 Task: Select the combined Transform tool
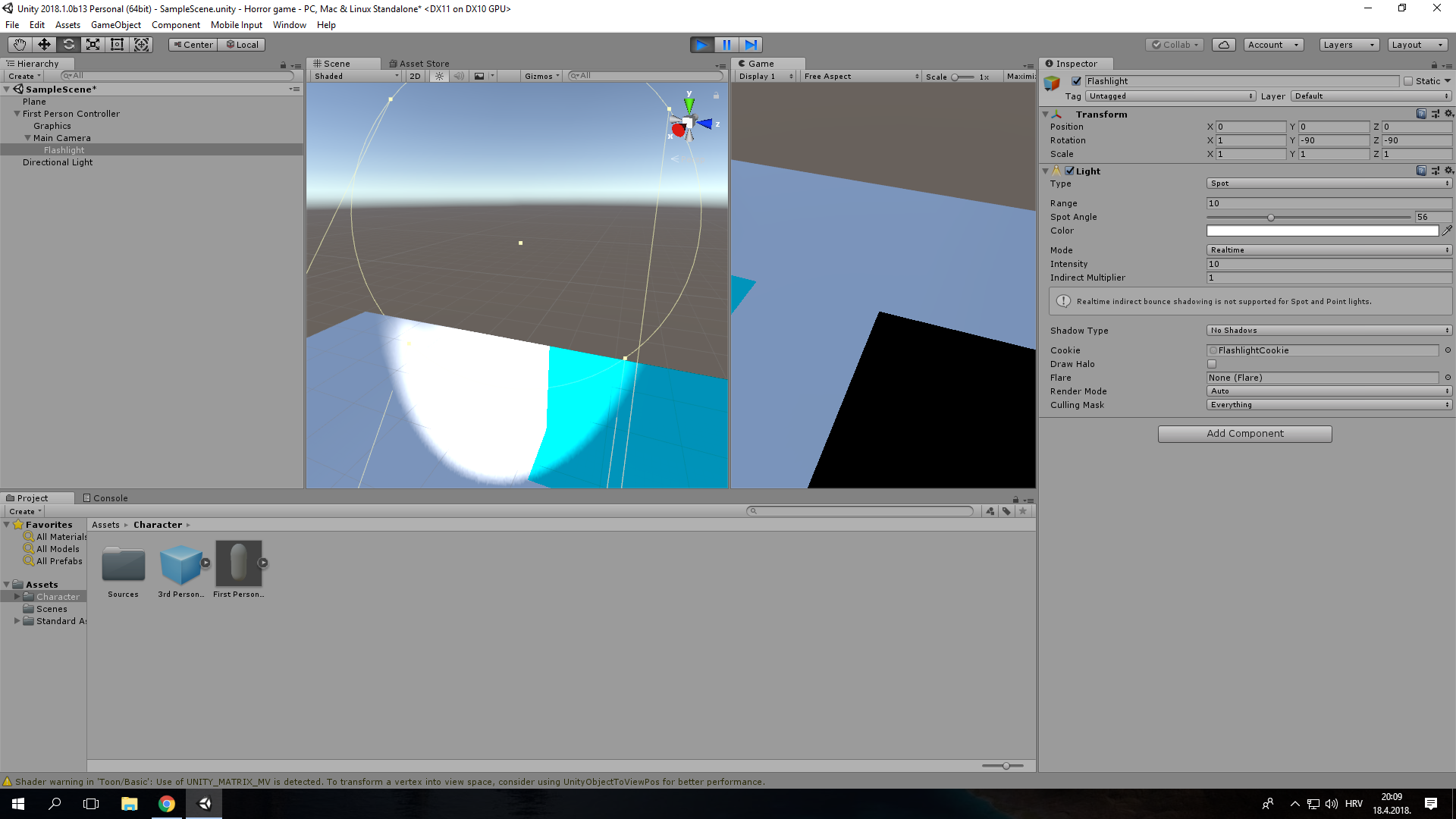[141, 45]
